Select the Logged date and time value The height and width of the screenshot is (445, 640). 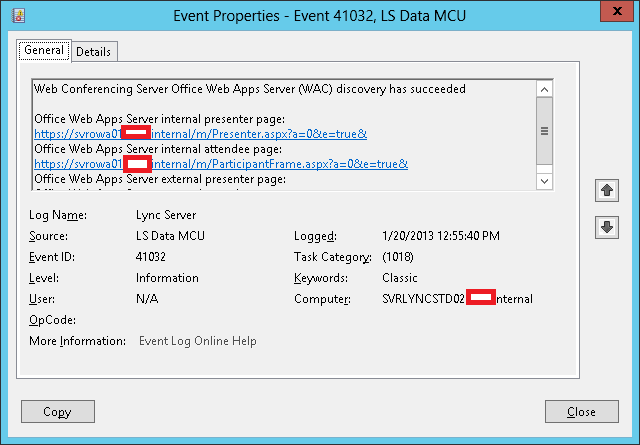(441, 236)
